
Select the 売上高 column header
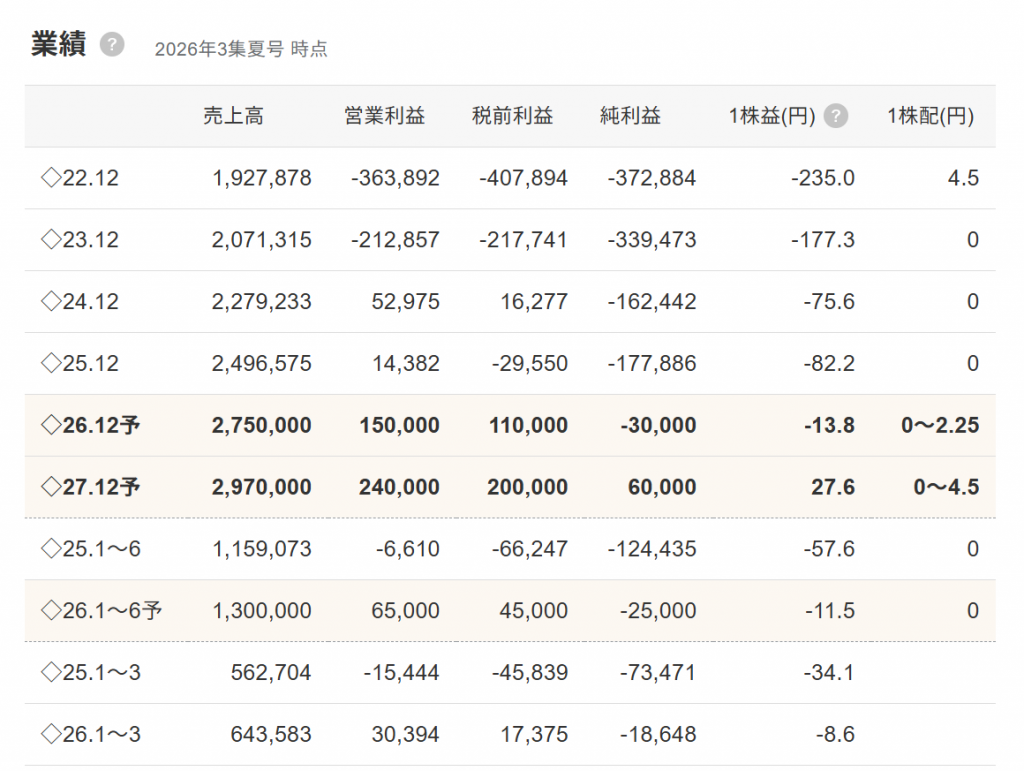tap(234, 116)
